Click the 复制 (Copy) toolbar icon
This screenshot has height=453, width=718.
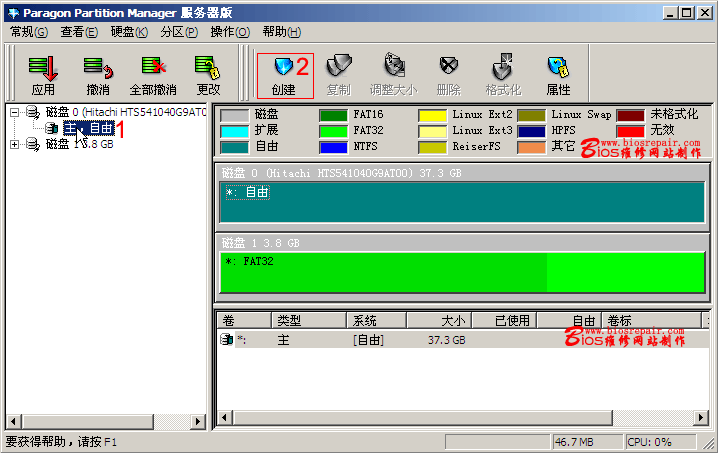[x=339, y=74]
